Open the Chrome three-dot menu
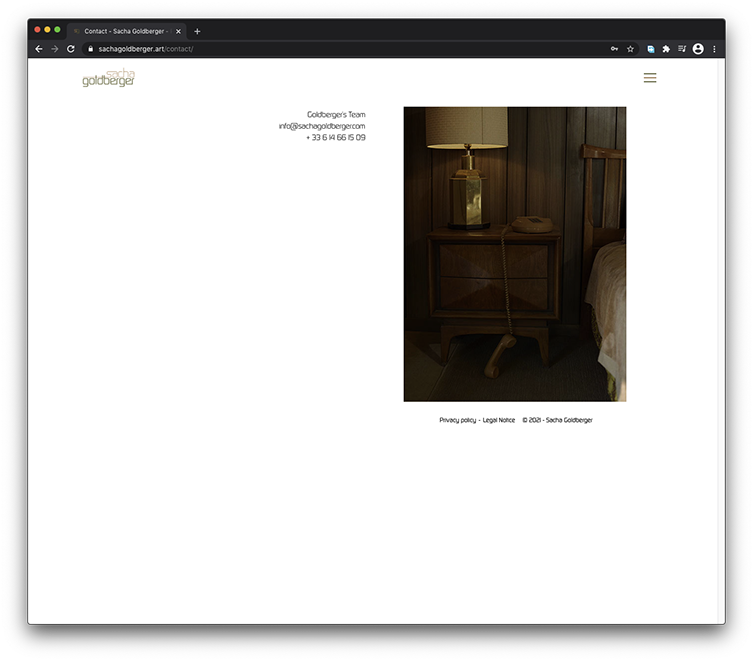Image resolution: width=753 pixels, height=661 pixels. tap(714, 48)
